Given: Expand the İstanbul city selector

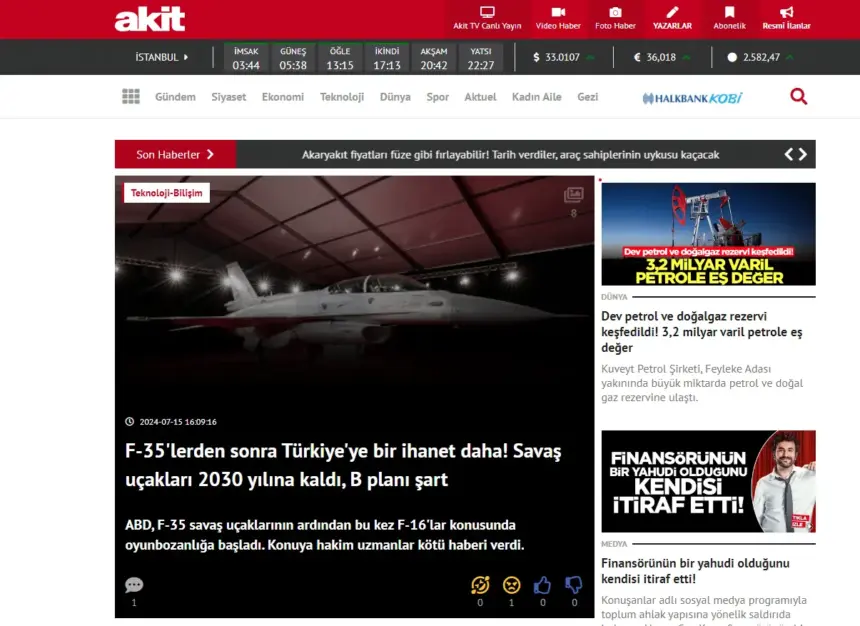Looking at the screenshot, I should coord(162,57).
